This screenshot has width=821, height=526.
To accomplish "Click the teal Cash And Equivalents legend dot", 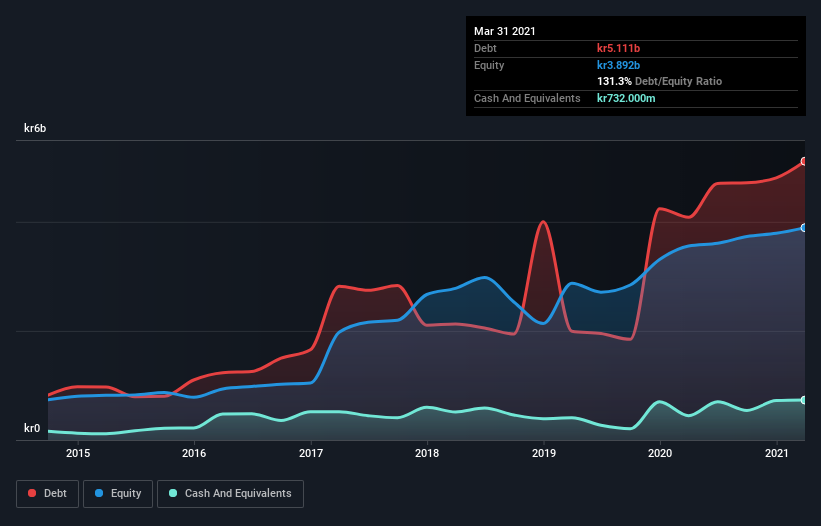I will point(173,493).
